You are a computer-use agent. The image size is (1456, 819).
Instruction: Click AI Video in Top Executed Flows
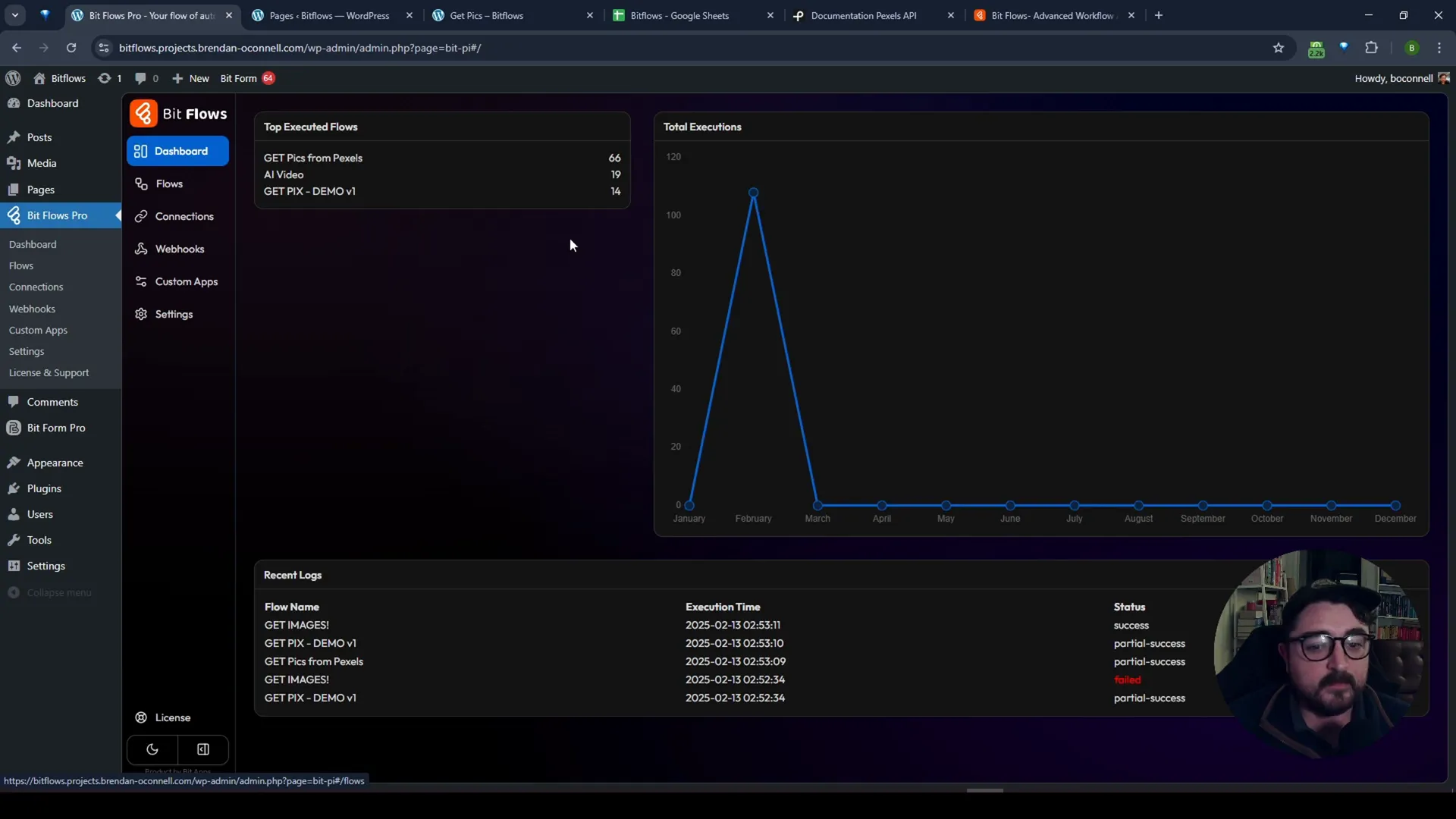point(284,174)
